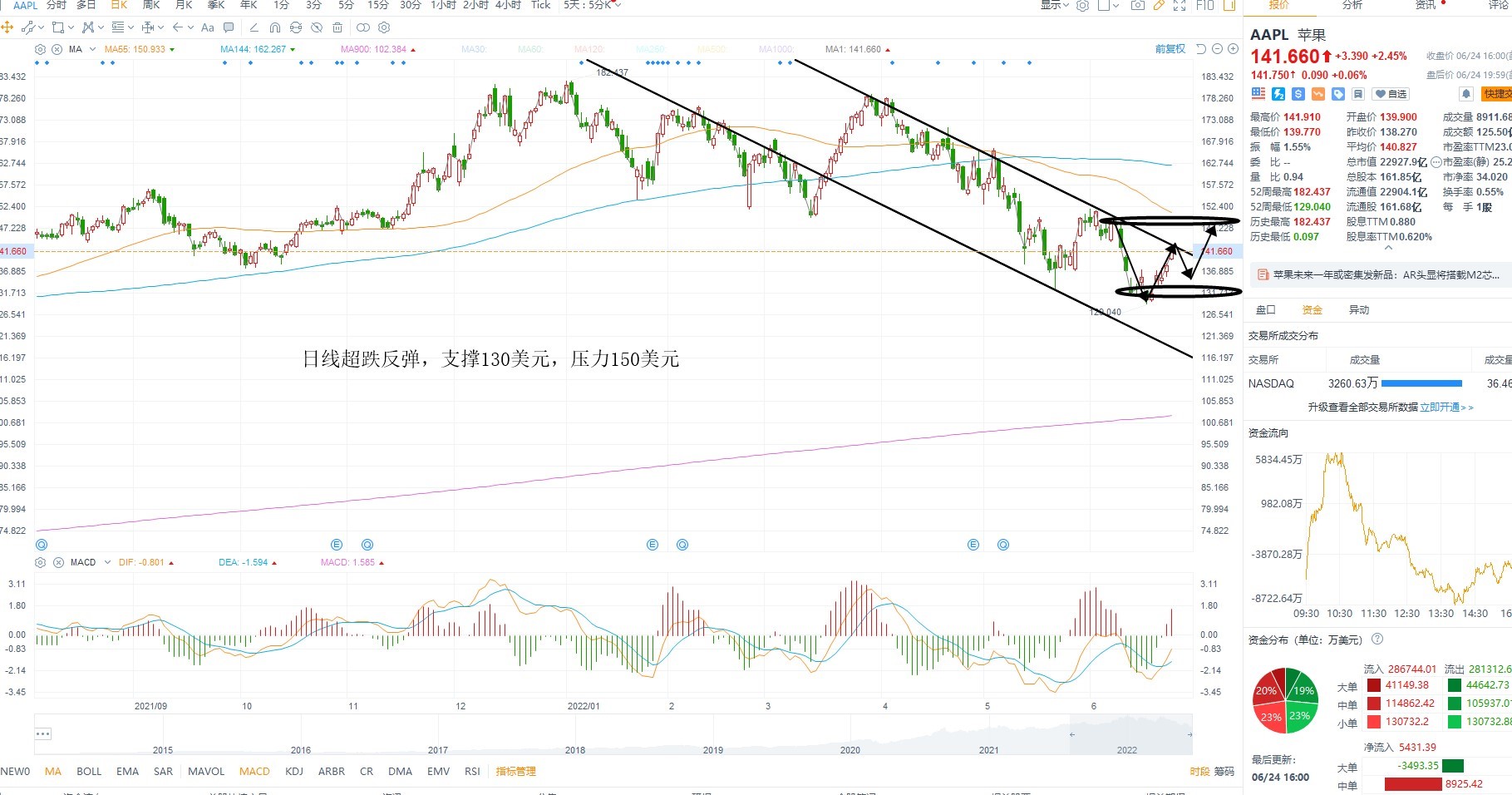Collapse the quote details chevron
1512x795 pixels.
tap(1388, 247)
